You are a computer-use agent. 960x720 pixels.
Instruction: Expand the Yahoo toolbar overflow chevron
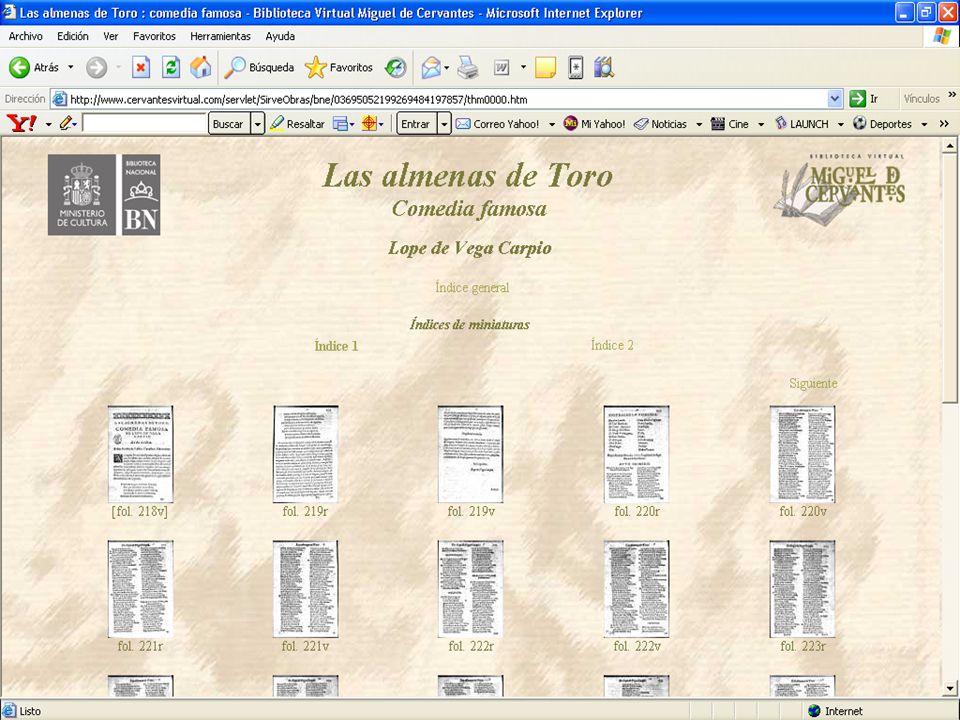coord(944,124)
